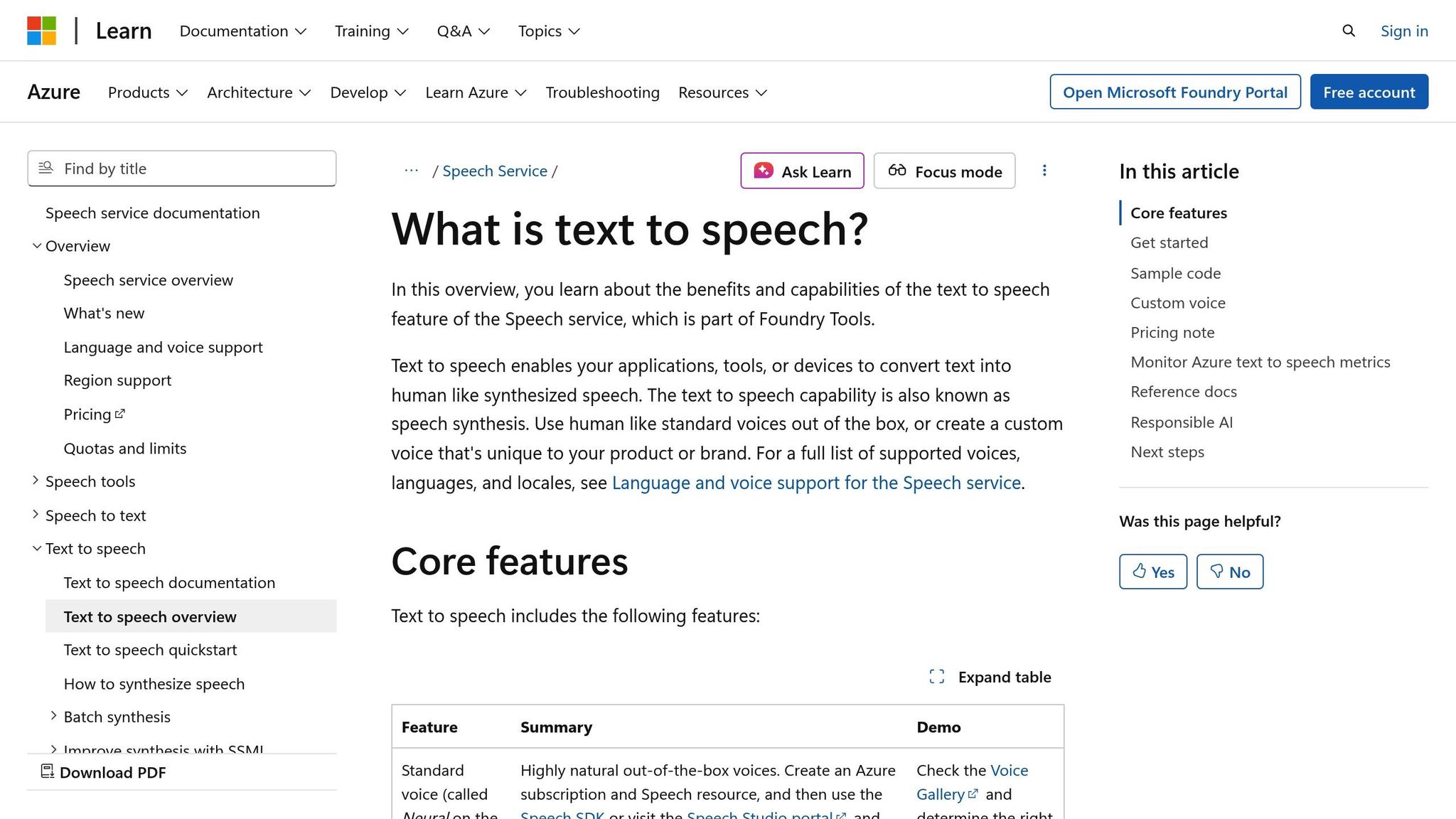
Task: Open the more actions kebab menu
Action: click(1044, 171)
